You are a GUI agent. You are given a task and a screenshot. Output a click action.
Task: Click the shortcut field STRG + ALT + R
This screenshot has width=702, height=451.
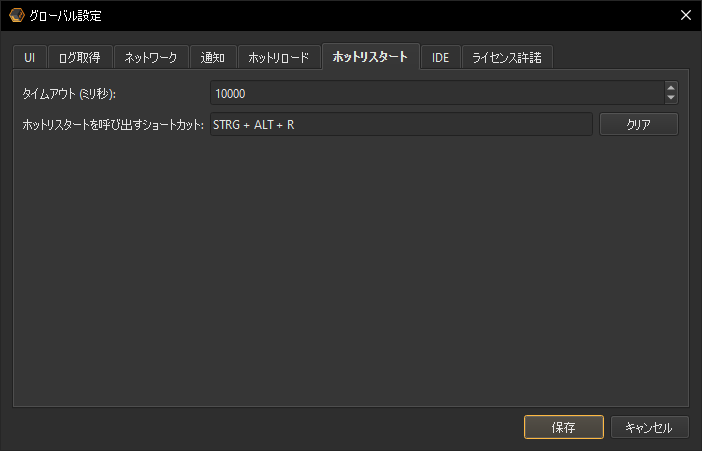pyautogui.click(x=401, y=124)
